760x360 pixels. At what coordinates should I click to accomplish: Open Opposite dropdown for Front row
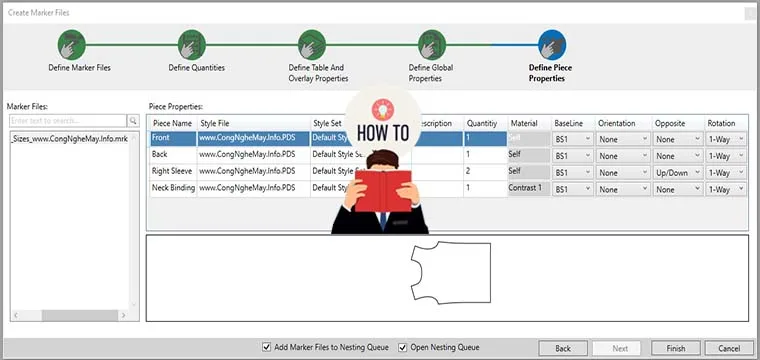pos(678,139)
